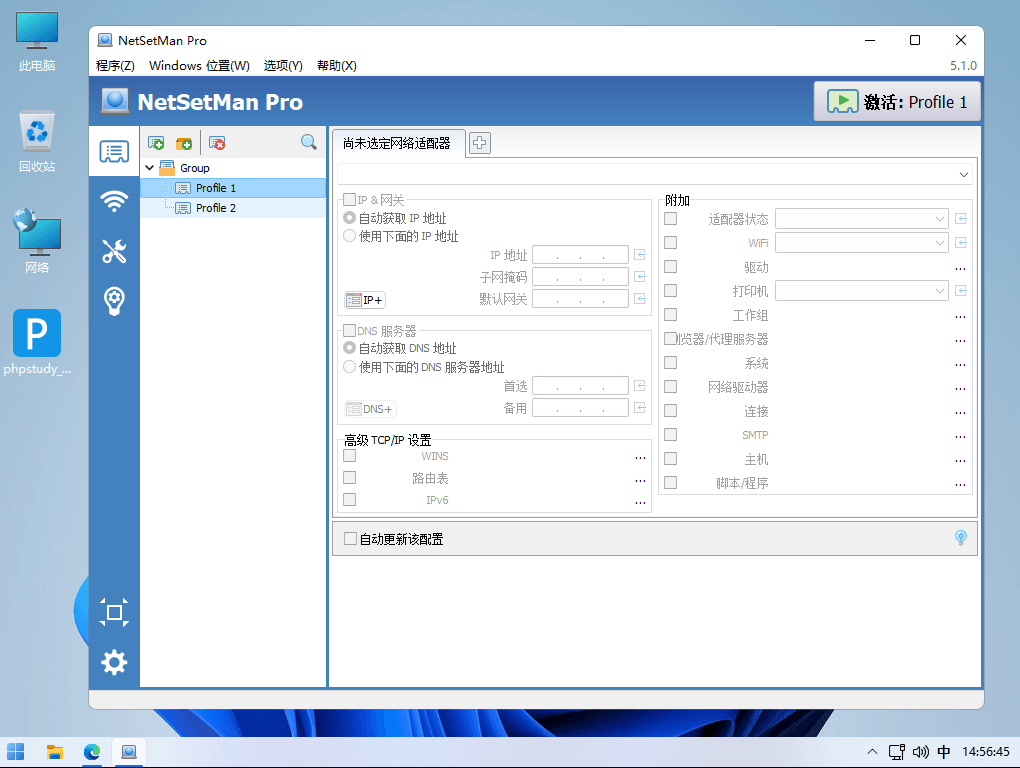The width and height of the screenshot is (1020, 768).
Task: Select 尚未选定网络适配器 tab
Action: coord(397,144)
